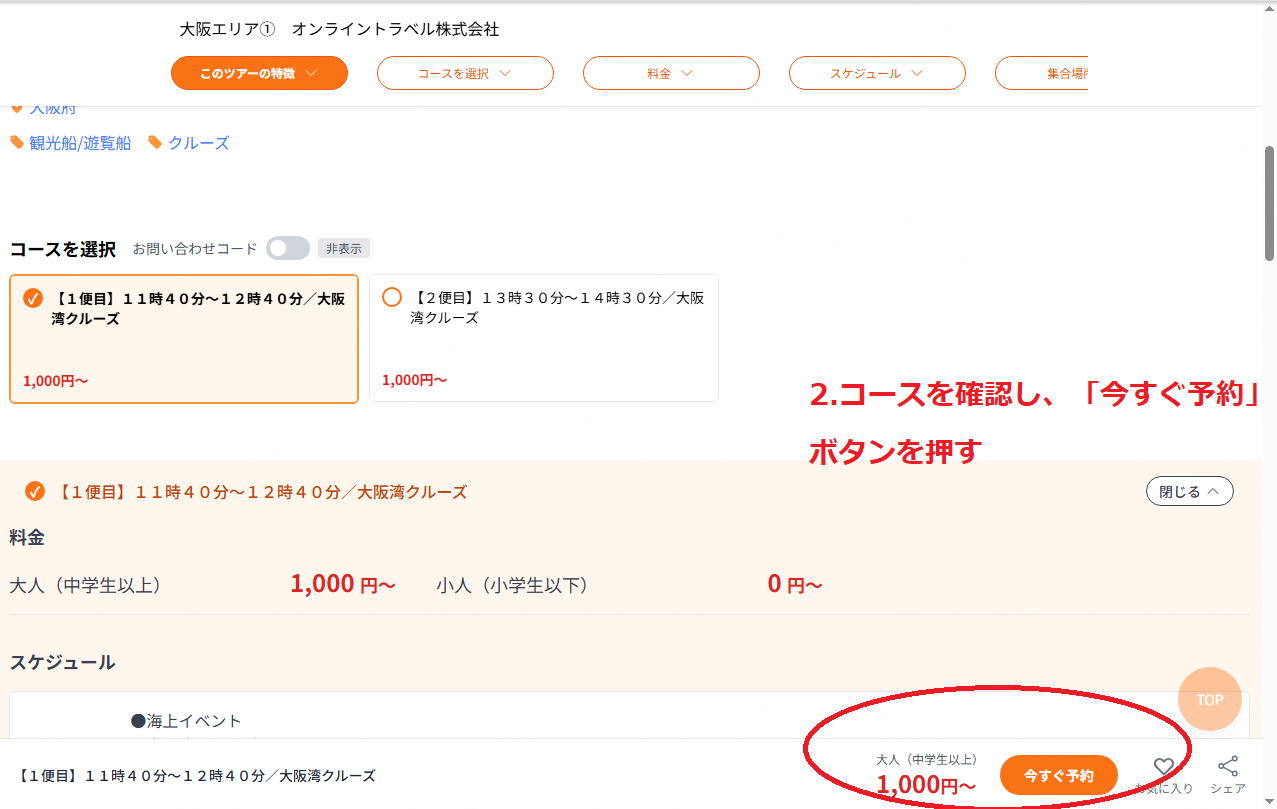
Task: Click the 今すぐ予約 button
Action: pos(1058,775)
